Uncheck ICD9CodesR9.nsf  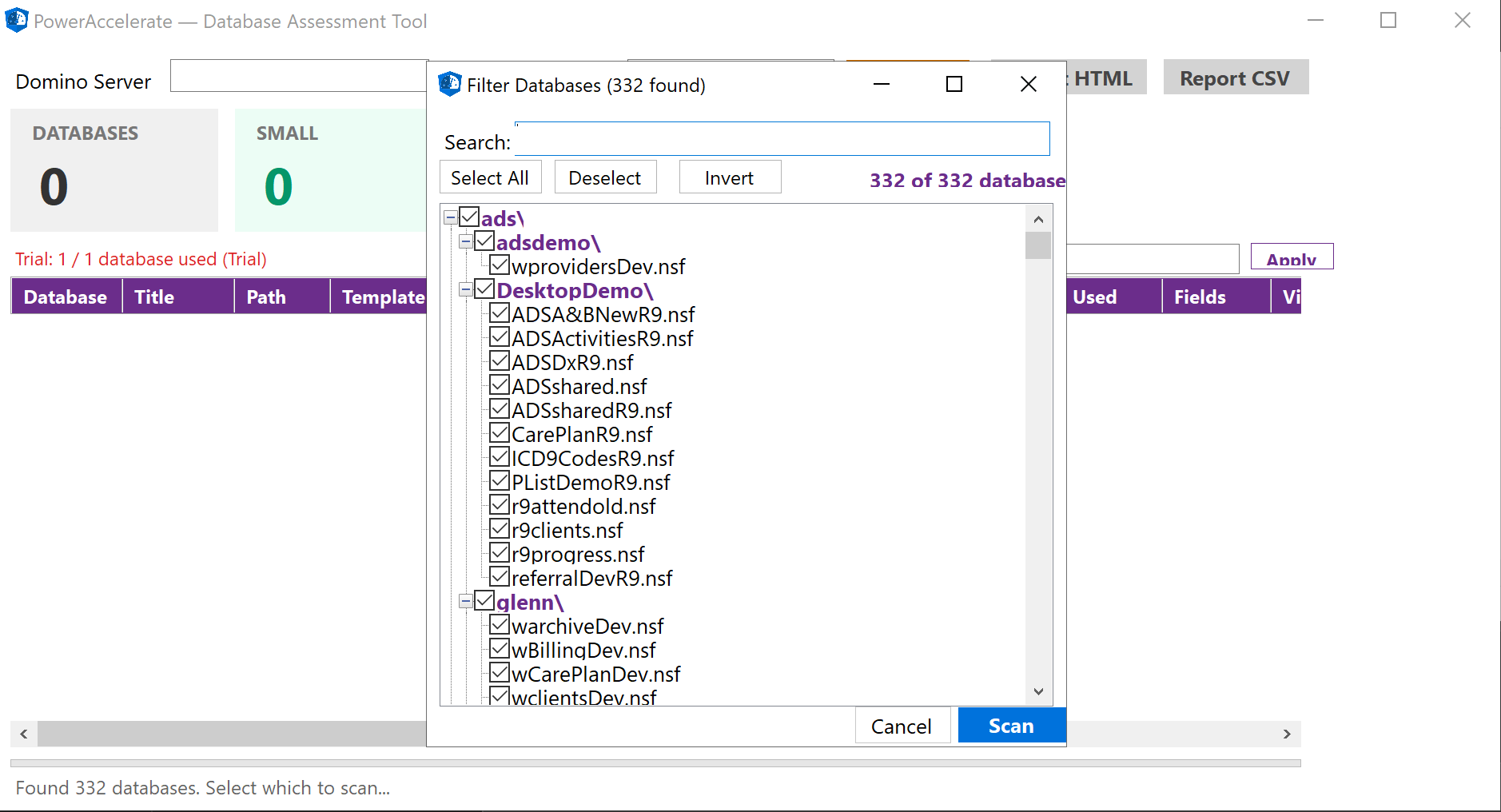coord(499,456)
